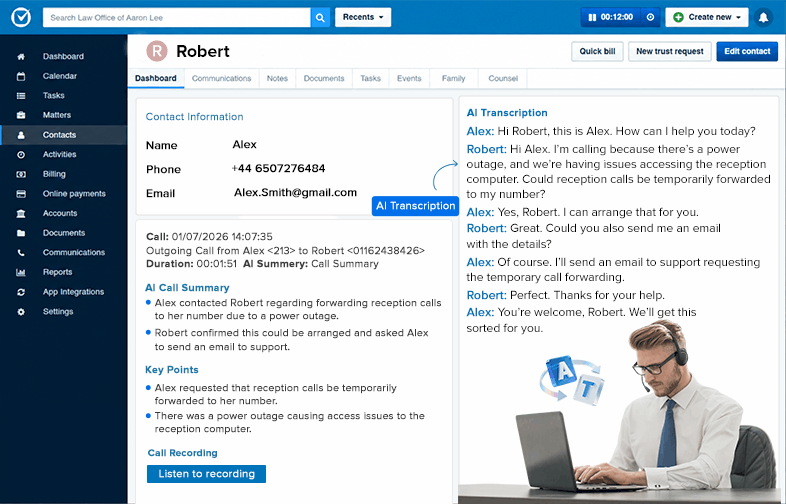Open Reports label in the sidebar
The height and width of the screenshot is (504, 786).
tap(58, 272)
